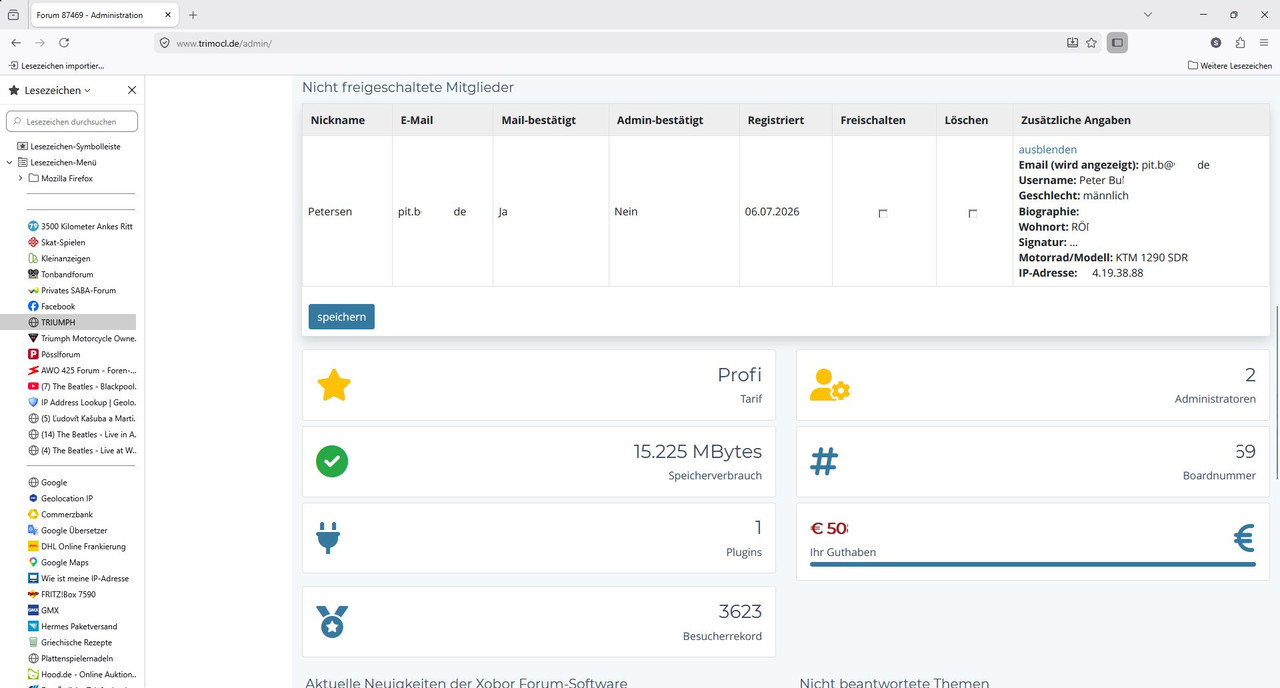1280x688 pixels.
Task: Click the Guthaben progress bar
Action: pyautogui.click(x=1032, y=564)
